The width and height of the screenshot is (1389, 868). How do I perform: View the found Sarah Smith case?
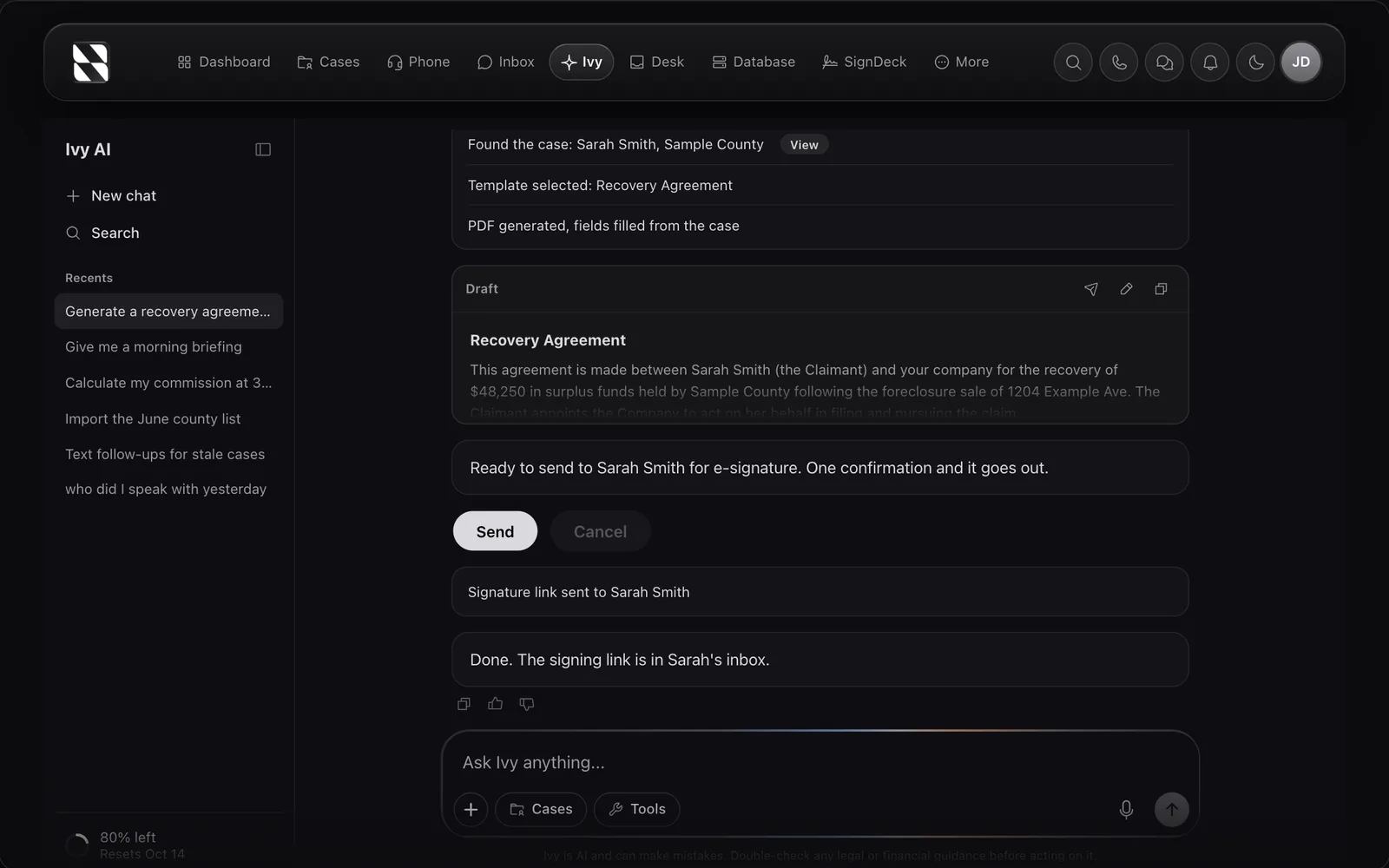point(804,145)
